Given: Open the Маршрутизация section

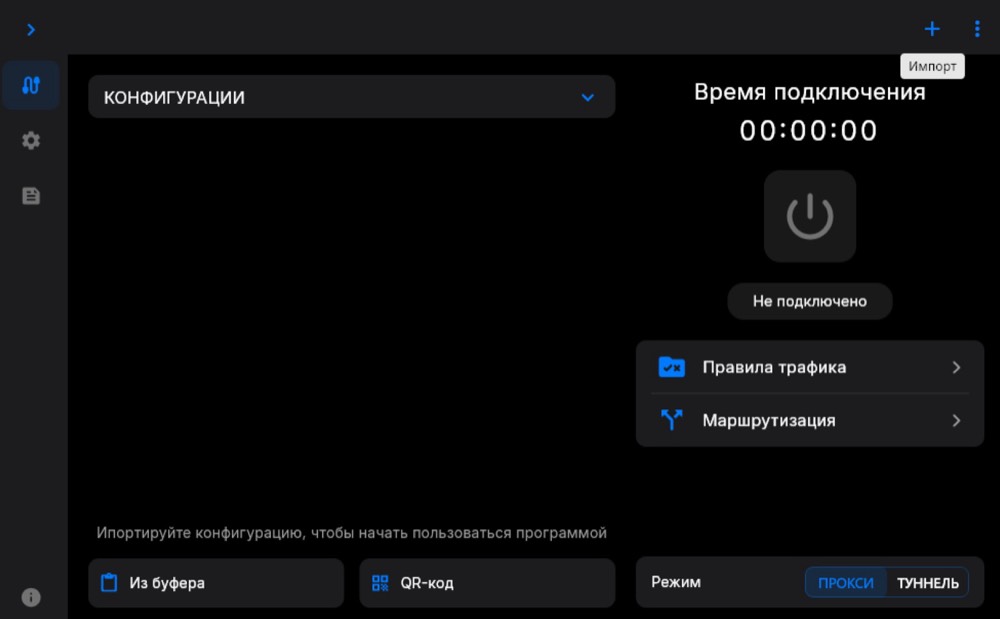Looking at the screenshot, I should (x=810, y=420).
